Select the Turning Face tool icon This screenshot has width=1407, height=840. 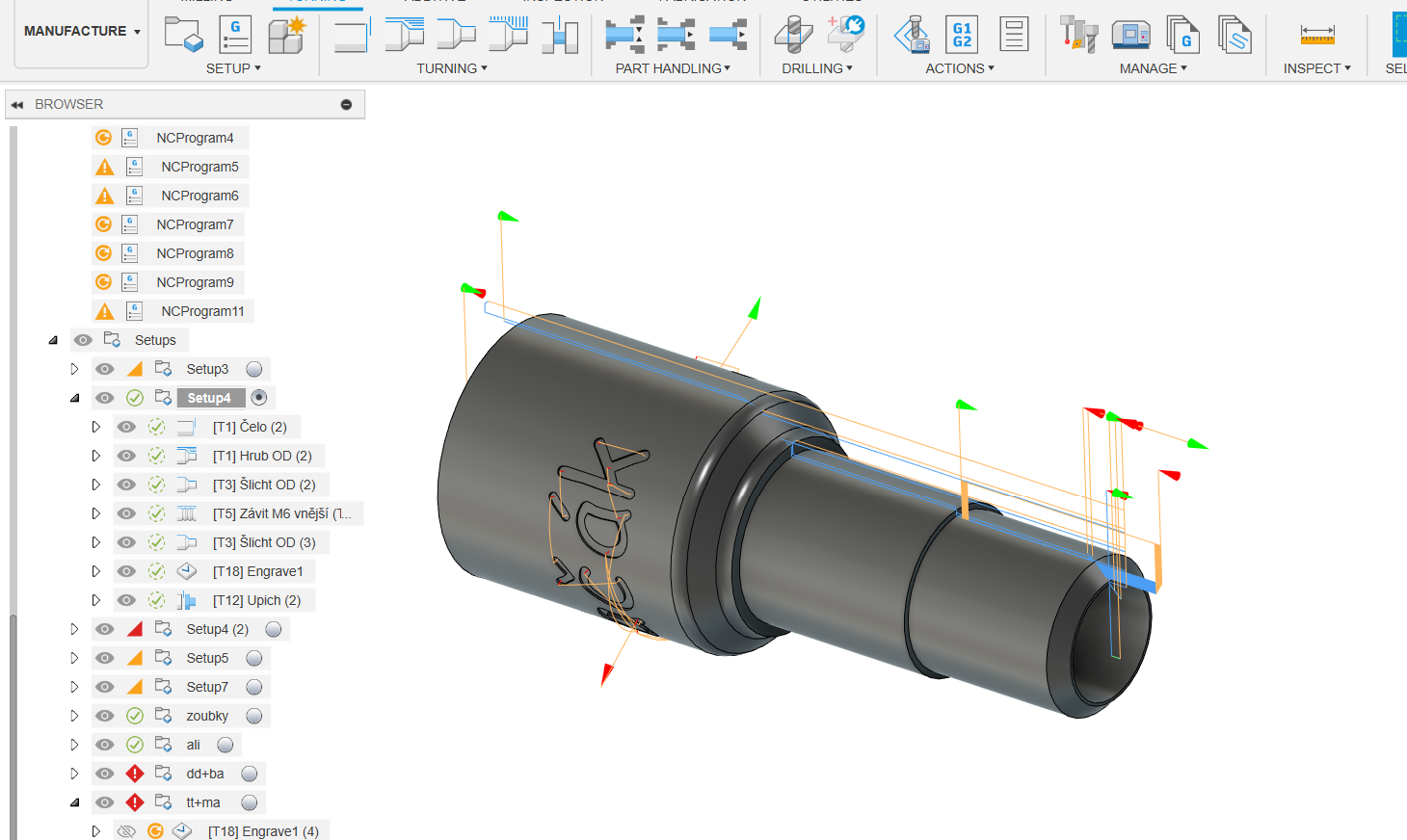(352, 36)
